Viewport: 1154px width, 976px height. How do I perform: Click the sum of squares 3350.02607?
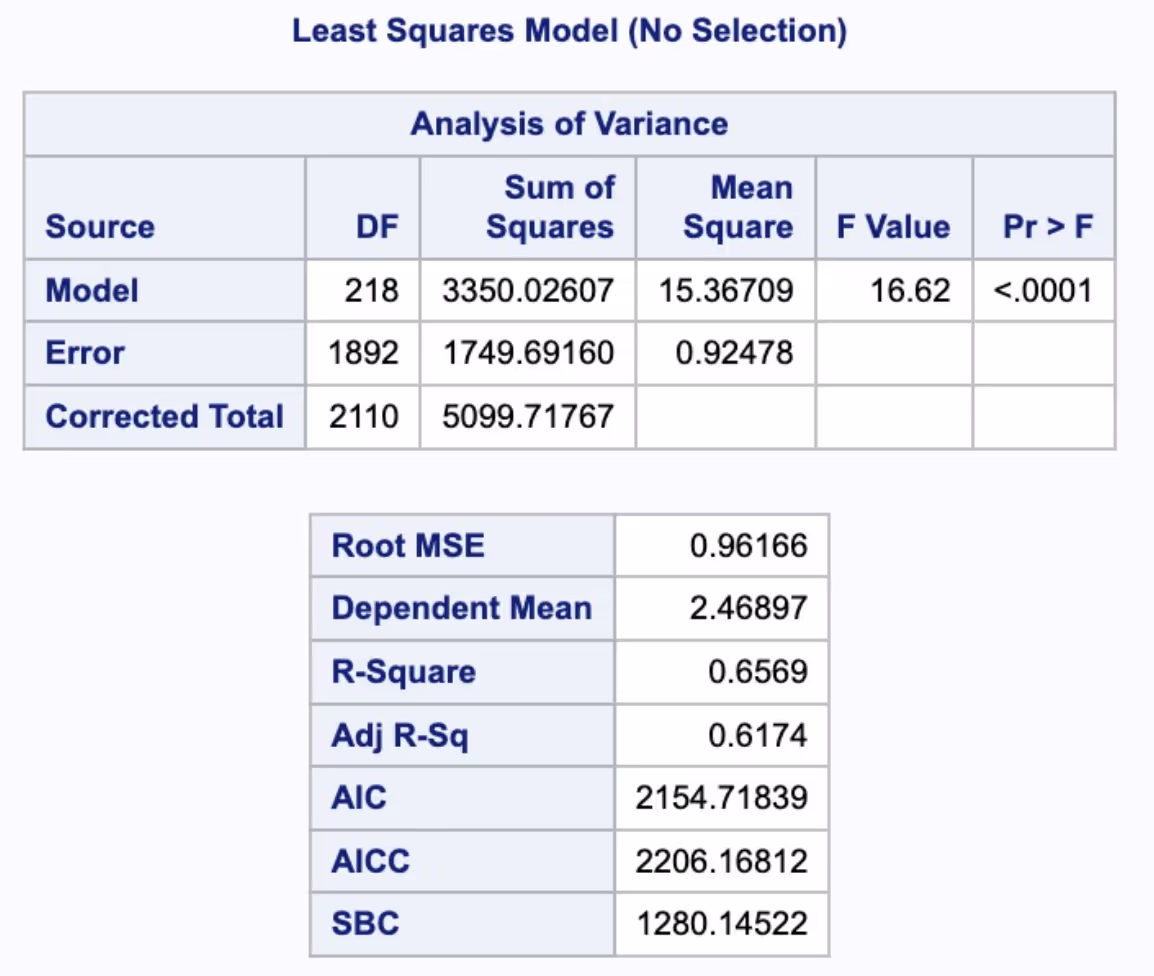pyautogui.click(x=528, y=290)
